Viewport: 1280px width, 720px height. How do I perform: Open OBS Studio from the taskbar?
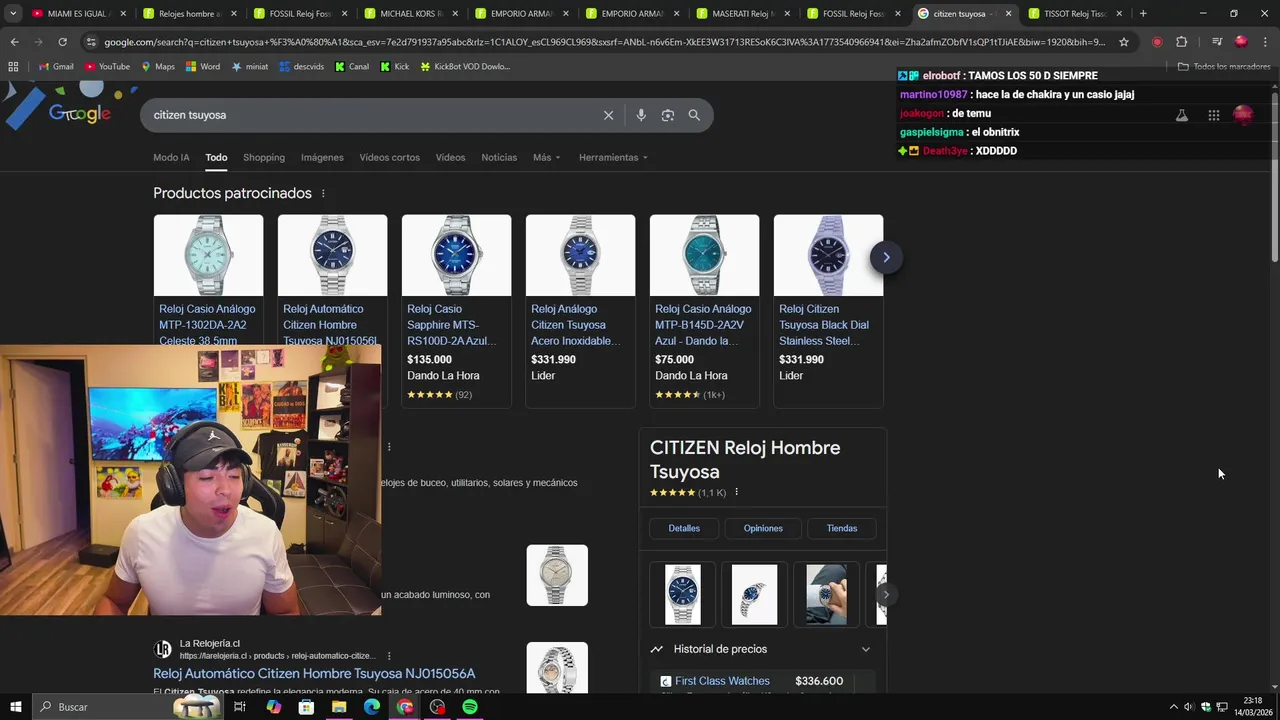point(437,707)
